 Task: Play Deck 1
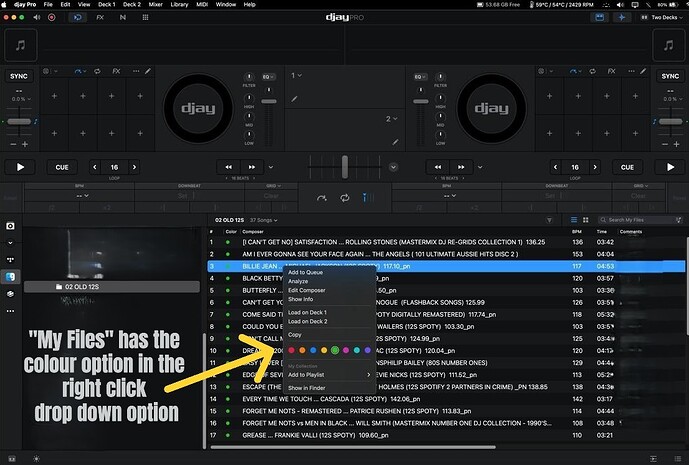tap(20, 167)
